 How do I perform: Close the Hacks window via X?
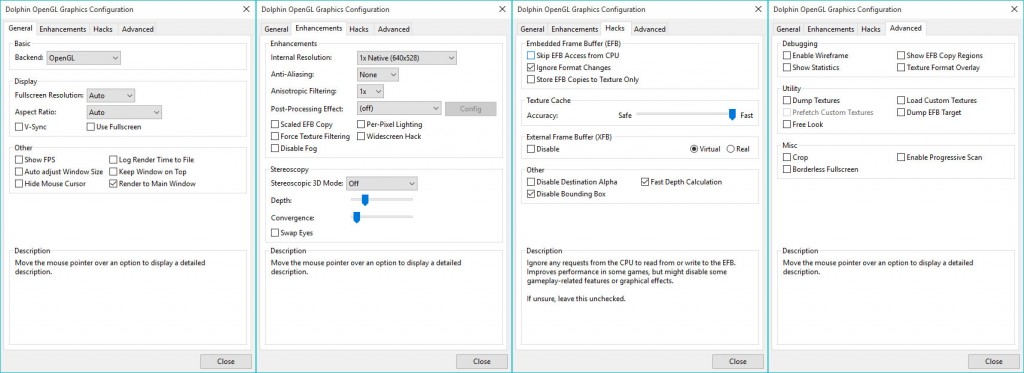(x=758, y=9)
